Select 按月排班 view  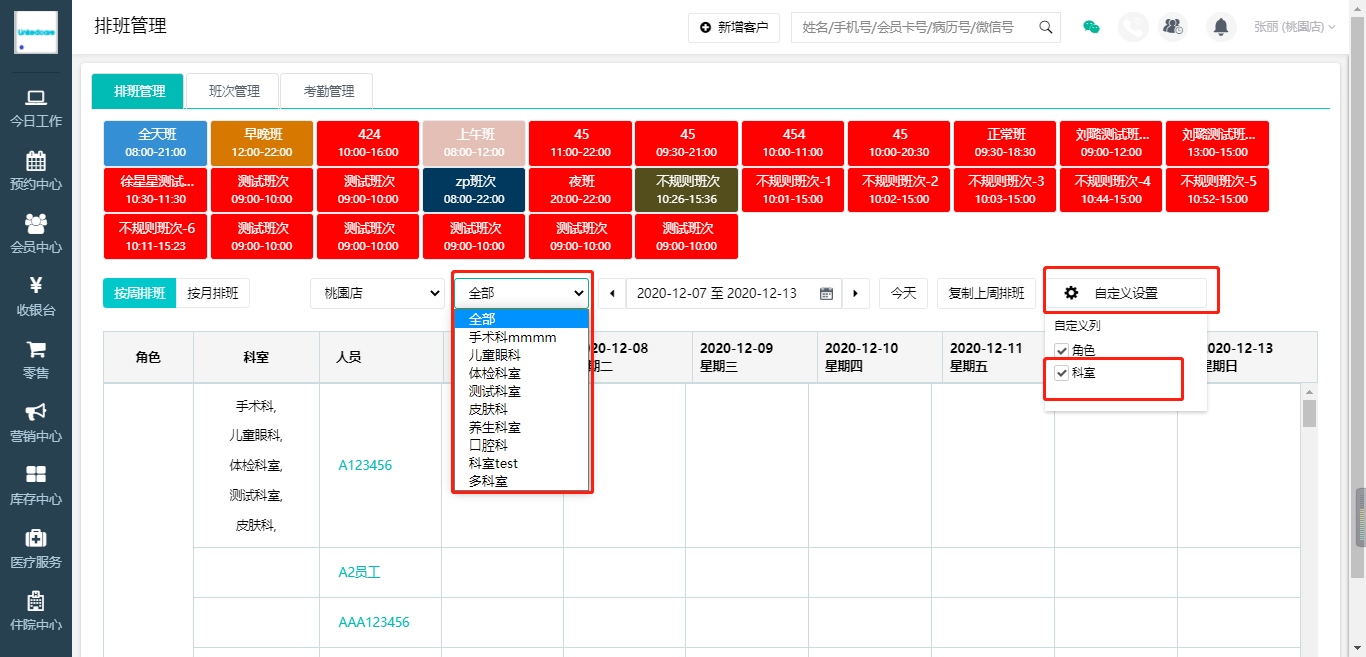(213, 293)
